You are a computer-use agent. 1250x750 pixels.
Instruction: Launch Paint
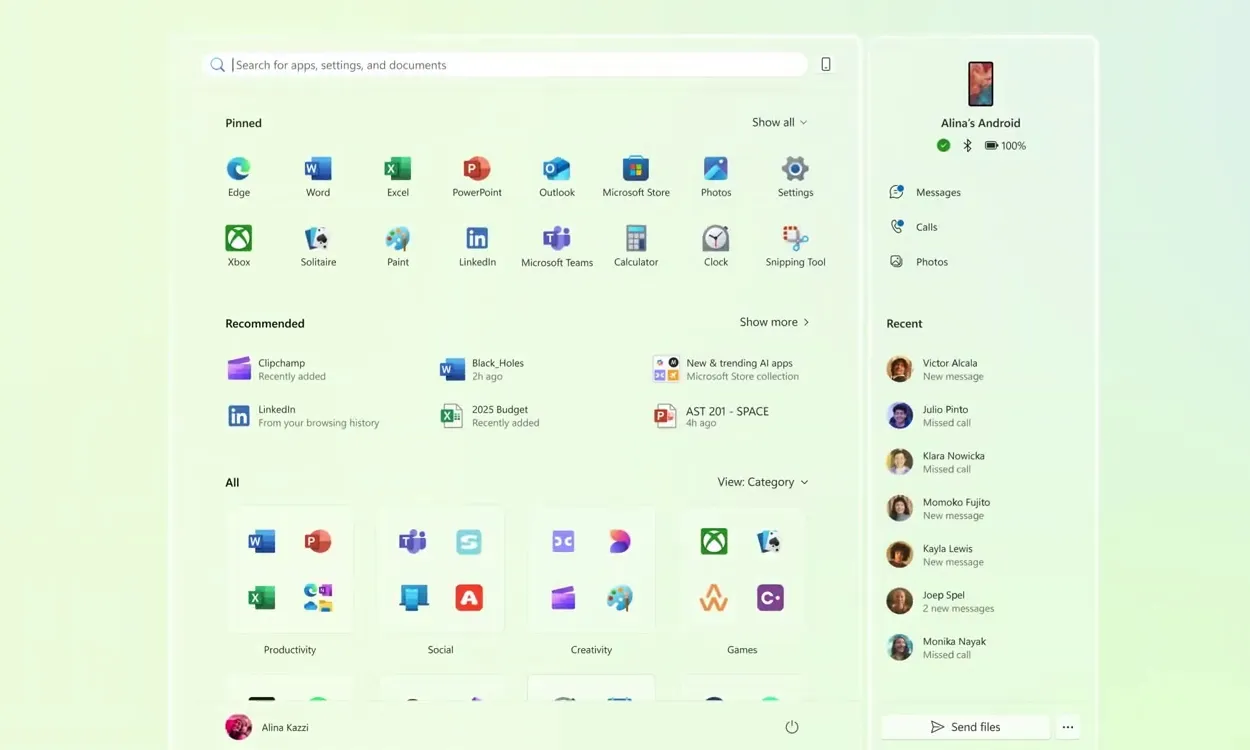(397, 240)
